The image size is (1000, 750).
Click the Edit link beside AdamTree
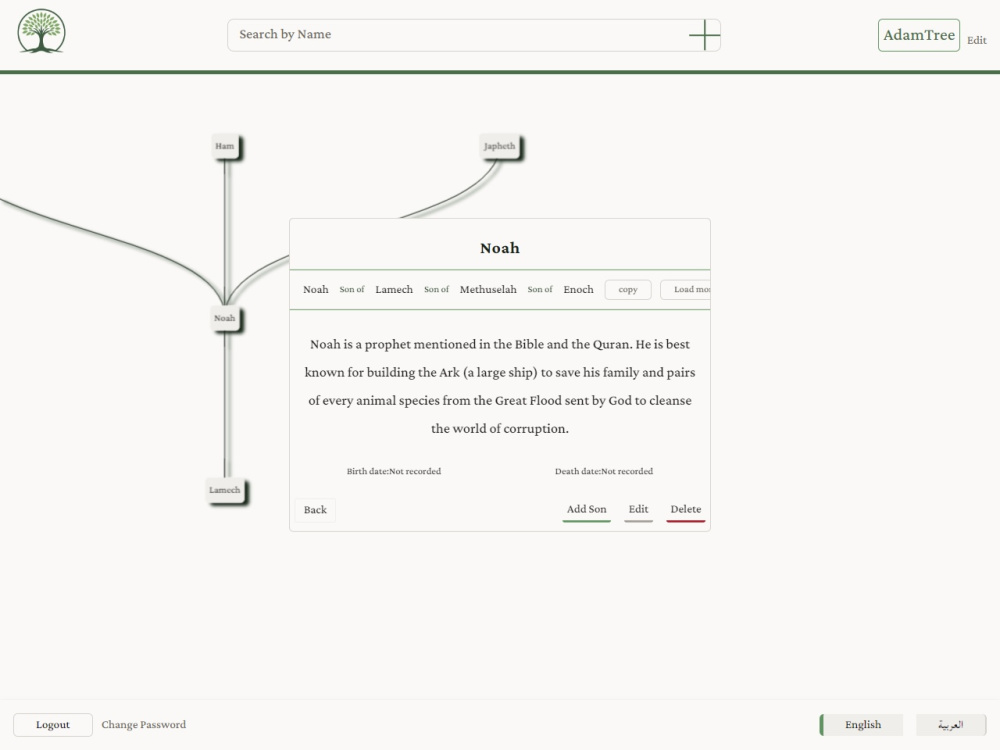click(x=976, y=40)
